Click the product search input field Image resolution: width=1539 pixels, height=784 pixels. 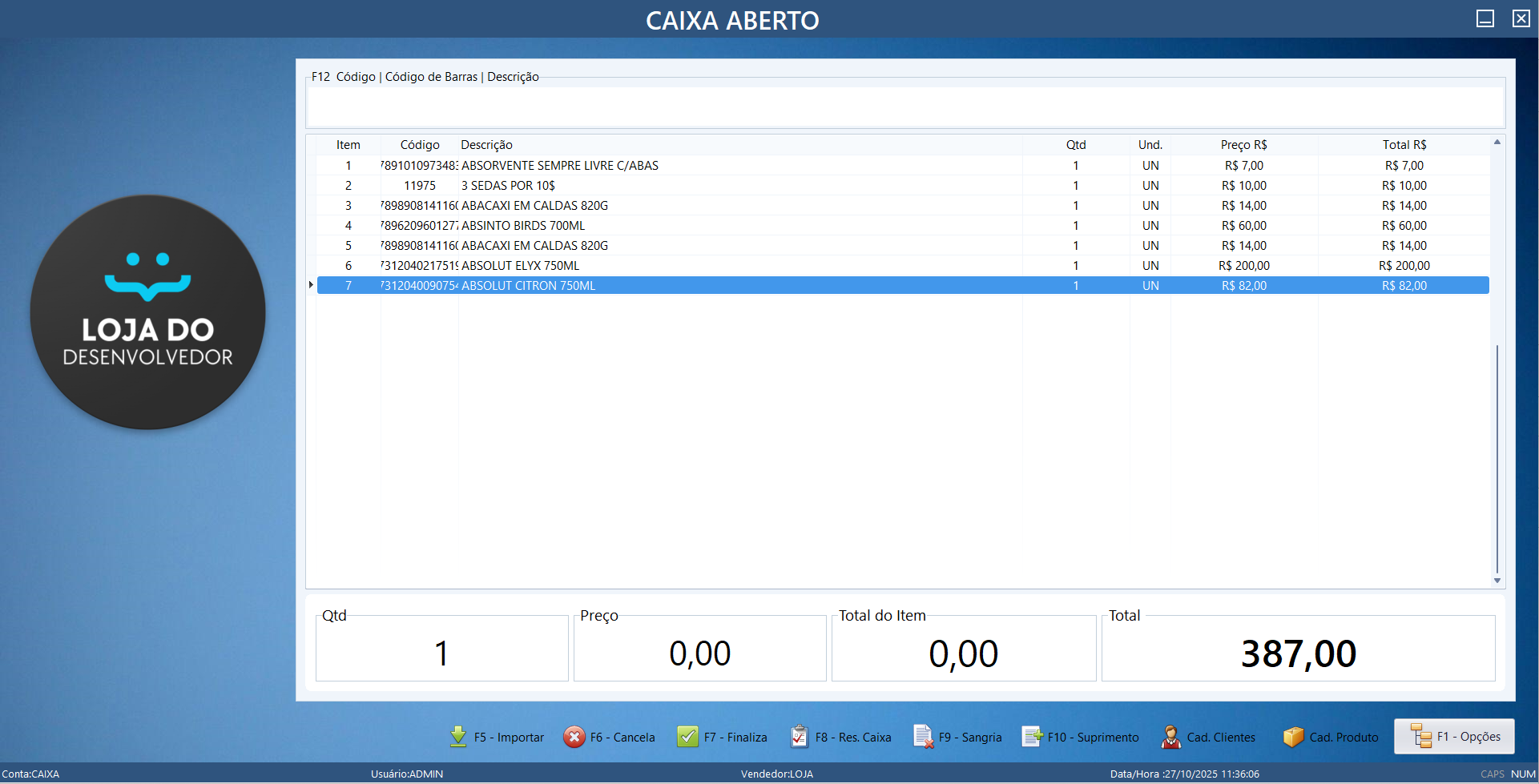pyautogui.click(x=905, y=107)
